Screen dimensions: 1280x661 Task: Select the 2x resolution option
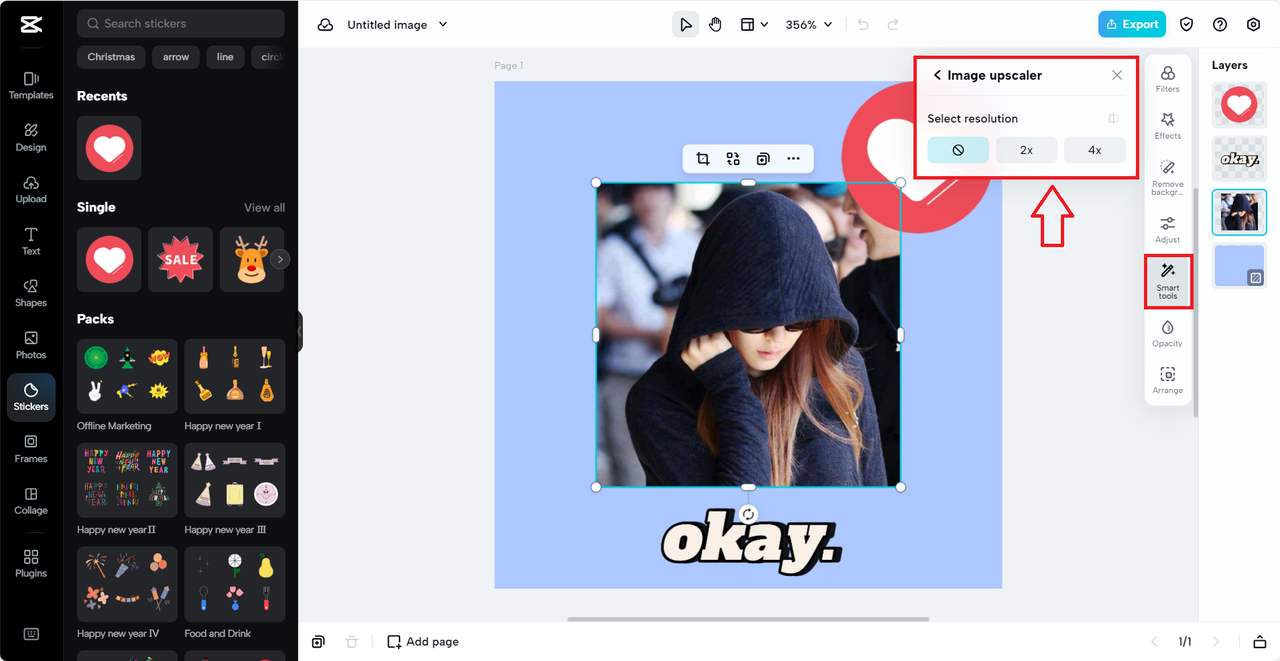[1026, 150]
